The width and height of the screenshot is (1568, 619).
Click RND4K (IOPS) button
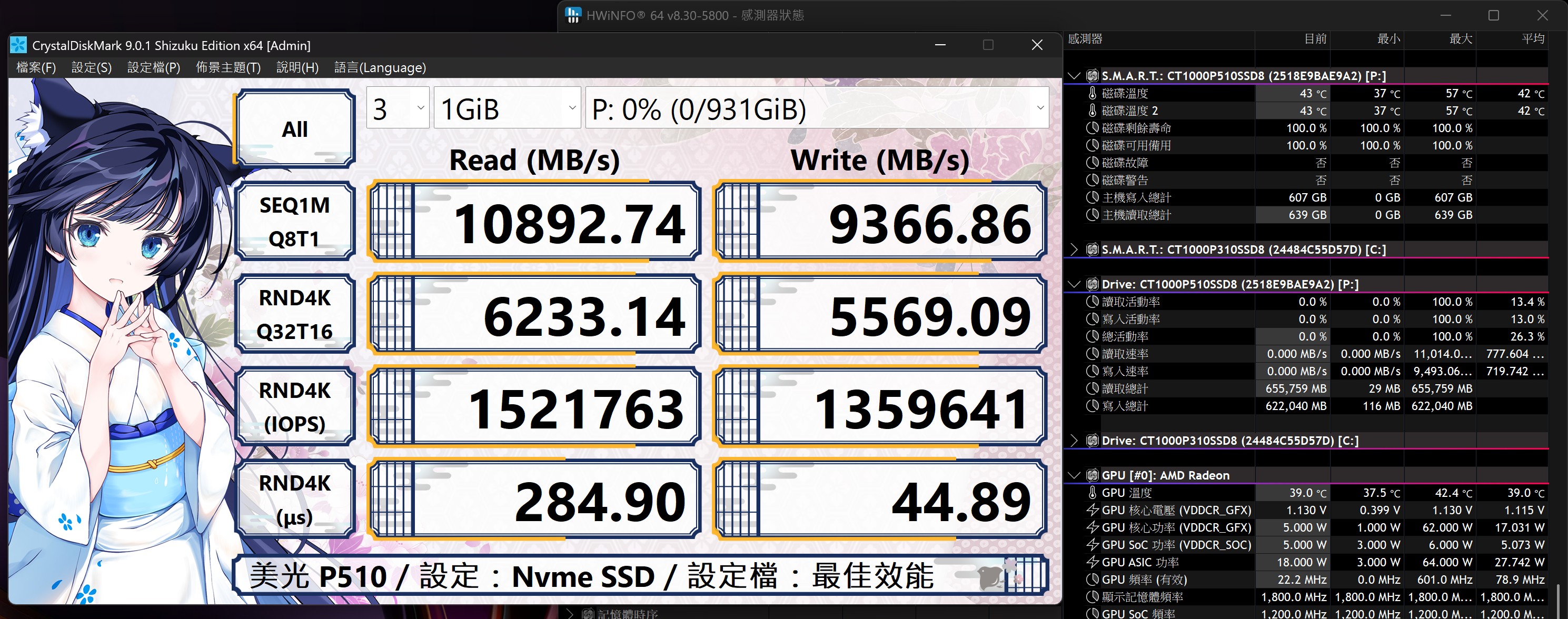click(295, 406)
